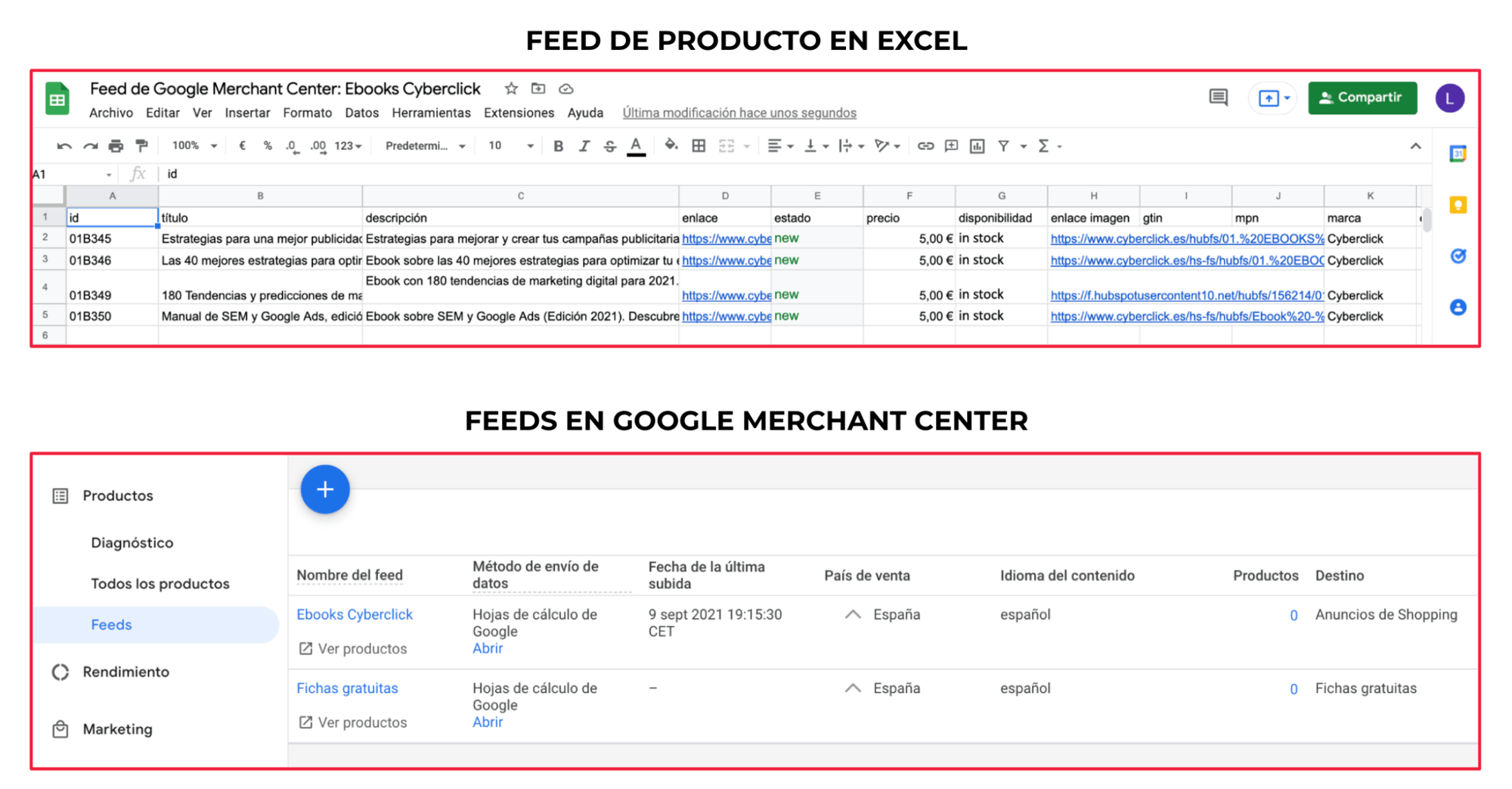The image size is (1512, 789).
Task: Open the comment history icon
Action: pyautogui.click(x=1218, y=98)
